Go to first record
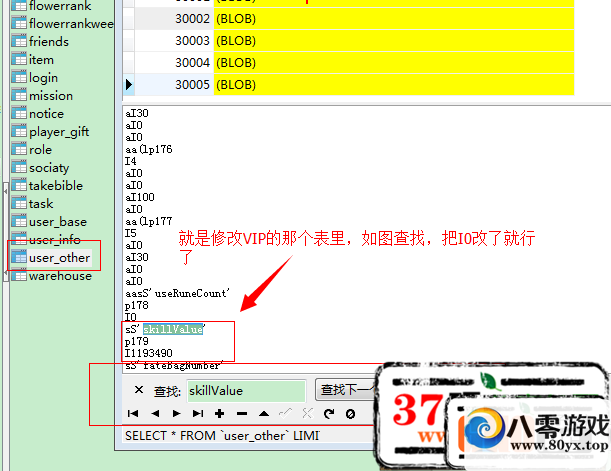The width and height of the screenshot is (611, 471). pos(133,413)
